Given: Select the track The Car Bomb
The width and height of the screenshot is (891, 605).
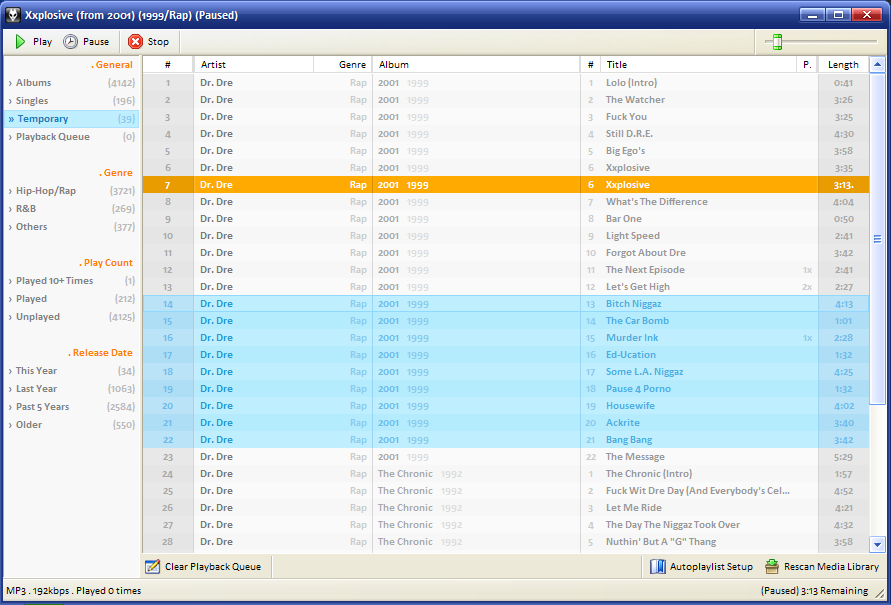Looking at the screenshot, I should (x=506, y=321).
